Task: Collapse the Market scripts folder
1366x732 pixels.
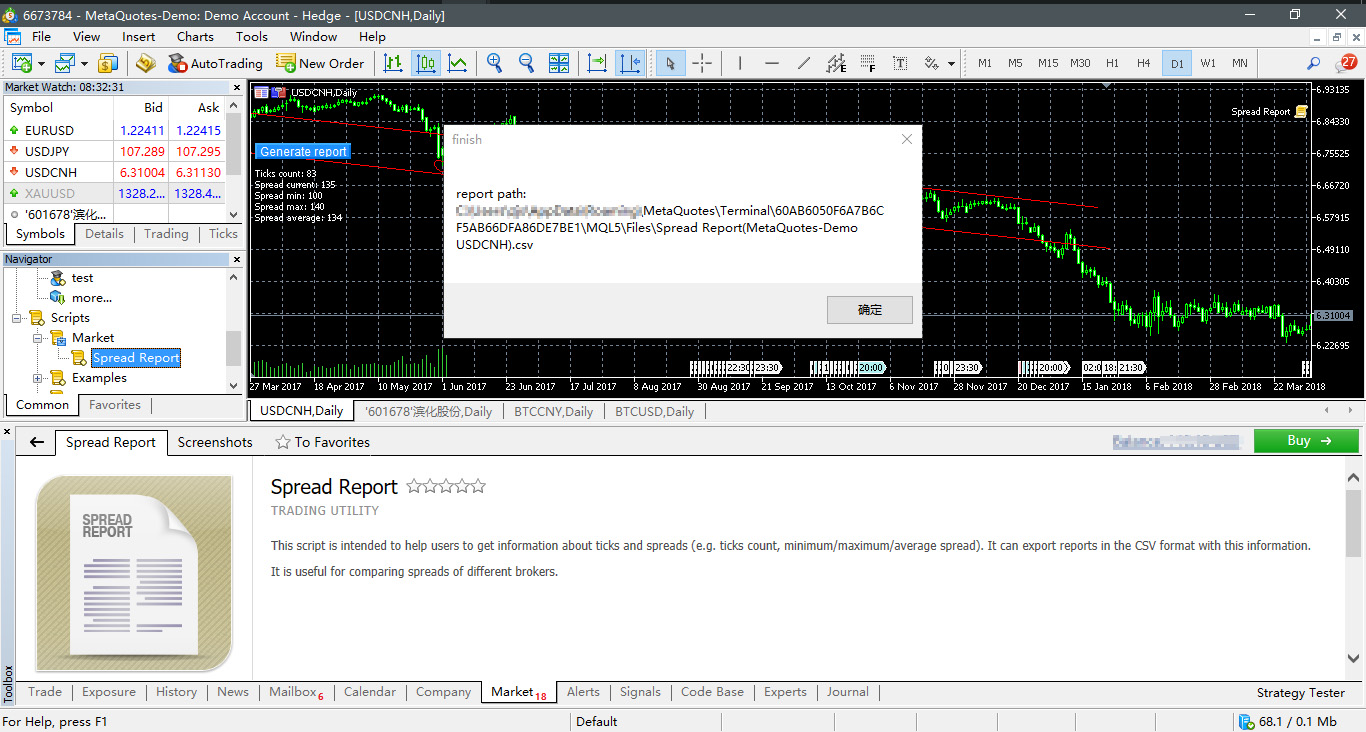Action: (38, 338)
